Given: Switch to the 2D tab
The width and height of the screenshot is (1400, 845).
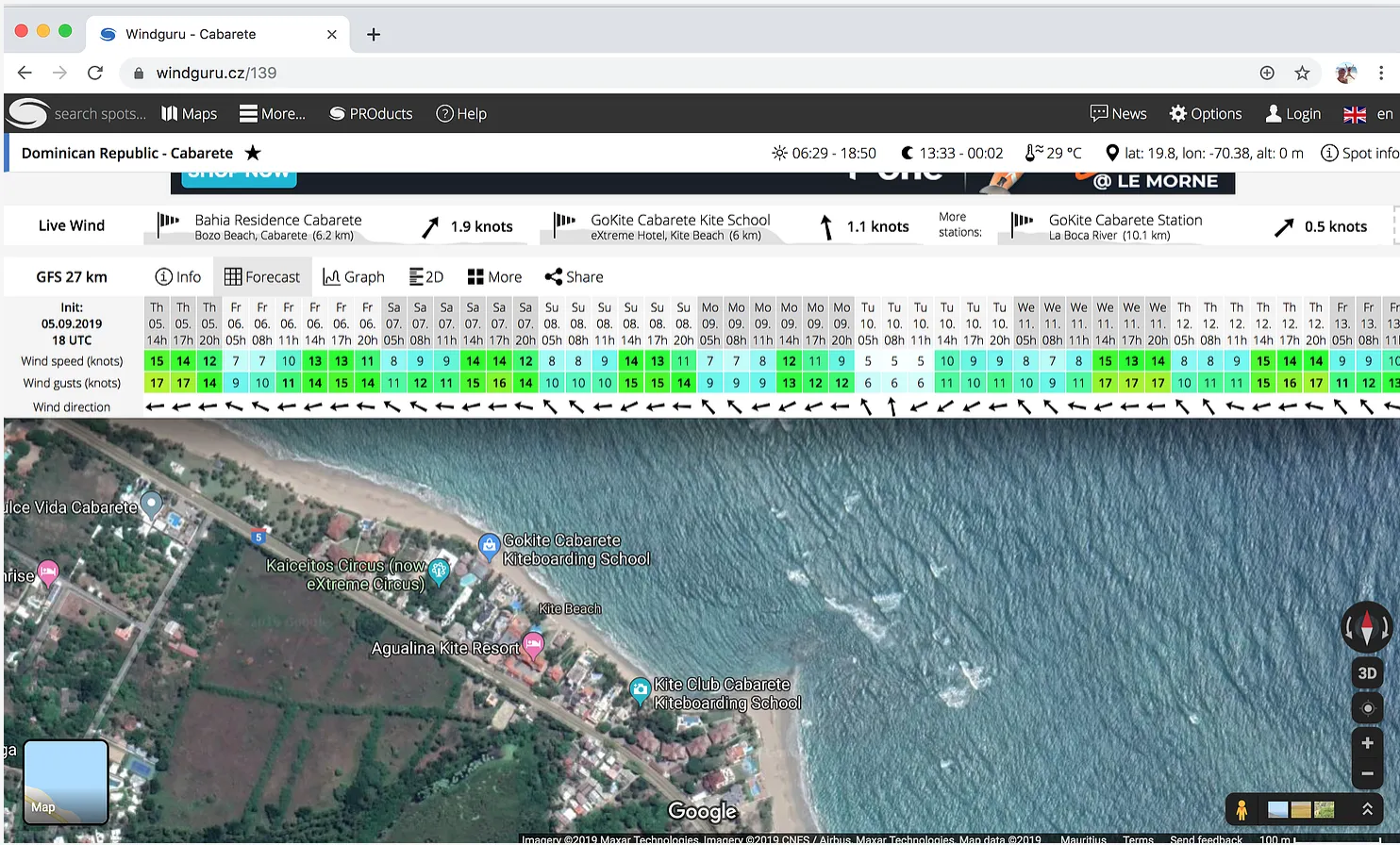Looking at the screenshot, I should [x=426, y=277].
